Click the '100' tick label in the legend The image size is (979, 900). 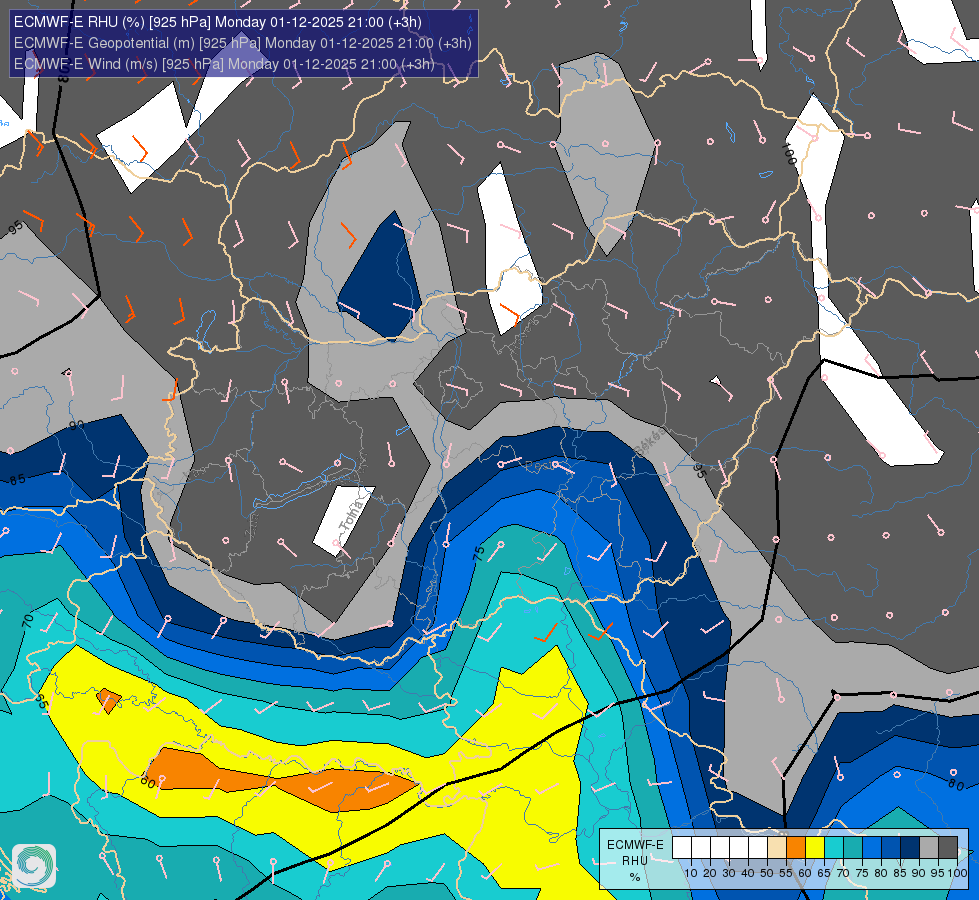957,873
